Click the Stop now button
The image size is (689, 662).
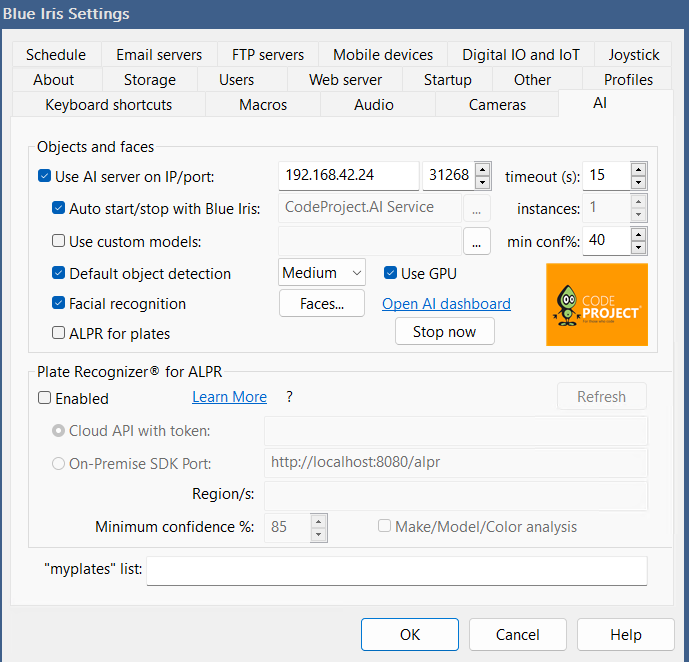(444, 332)
